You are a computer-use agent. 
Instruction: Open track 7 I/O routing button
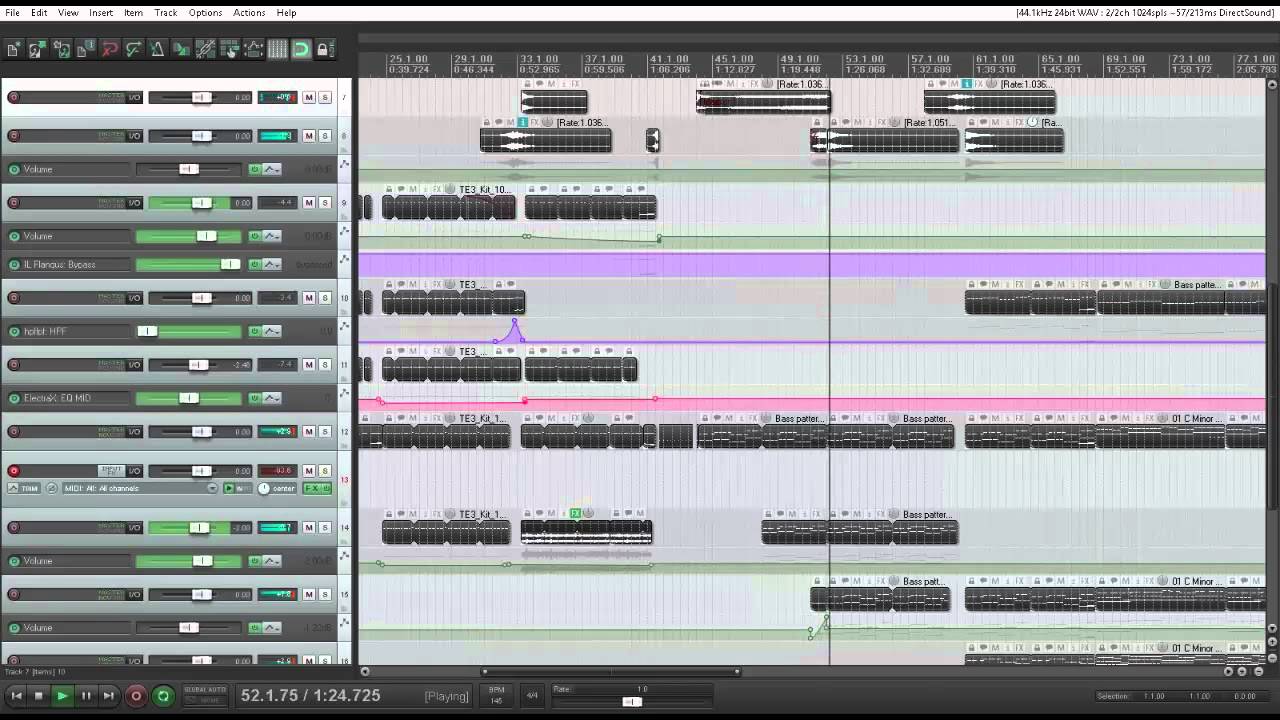click(134, 97)
